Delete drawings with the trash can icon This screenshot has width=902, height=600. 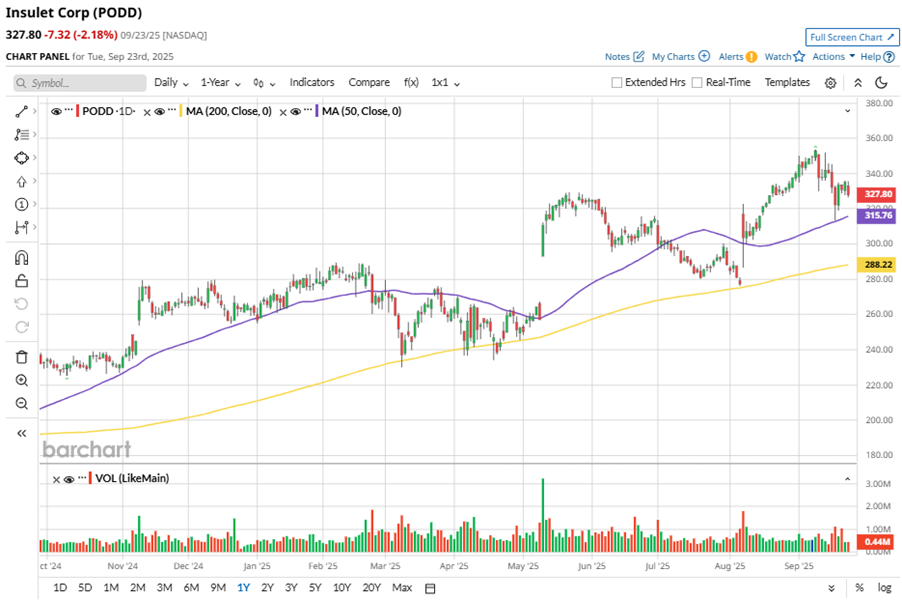pos(21,357)
